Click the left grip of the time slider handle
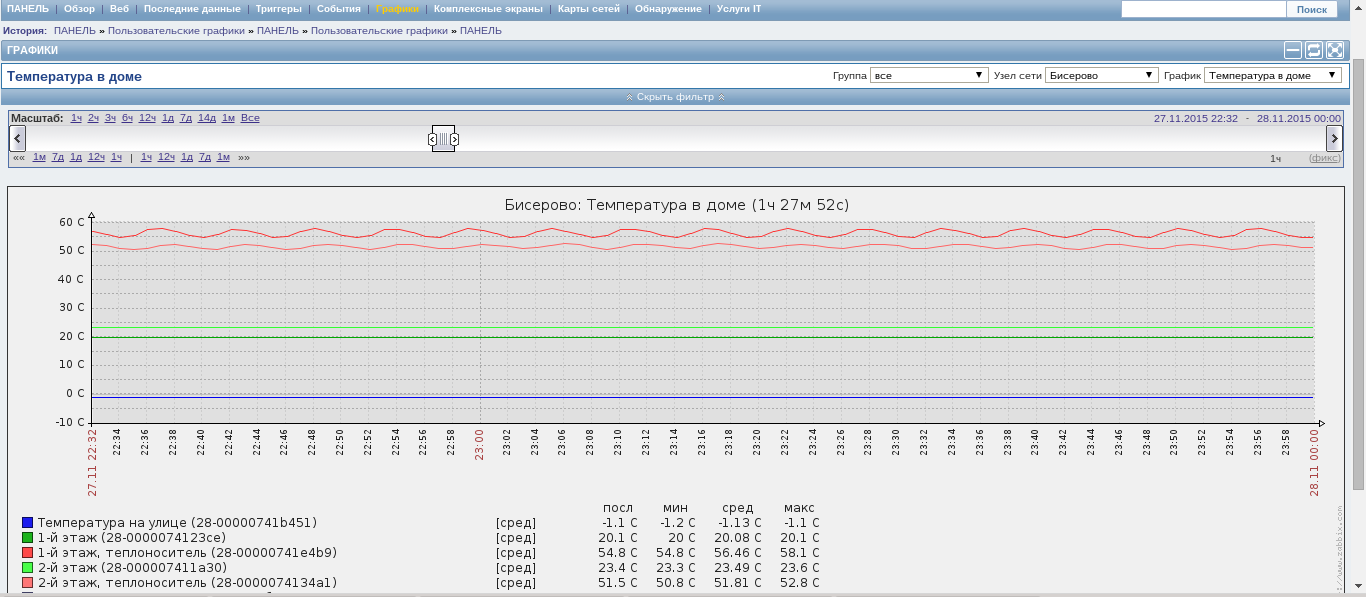1366x597 pixels. click(433, 139)
